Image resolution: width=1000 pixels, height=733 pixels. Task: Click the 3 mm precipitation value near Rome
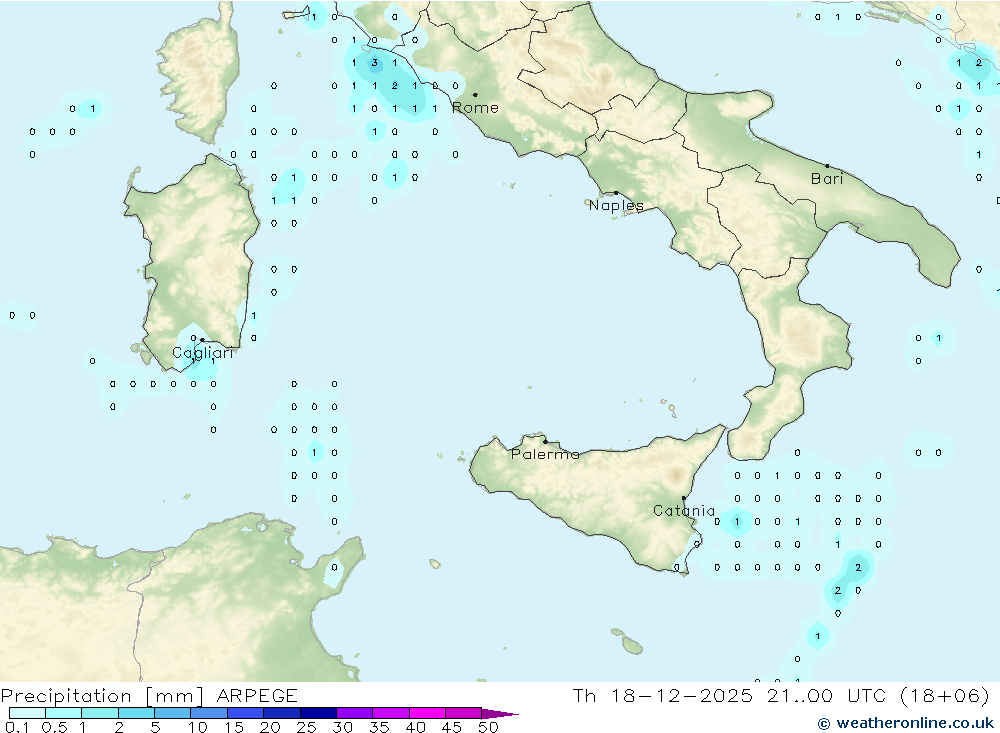tap(374, 63)
